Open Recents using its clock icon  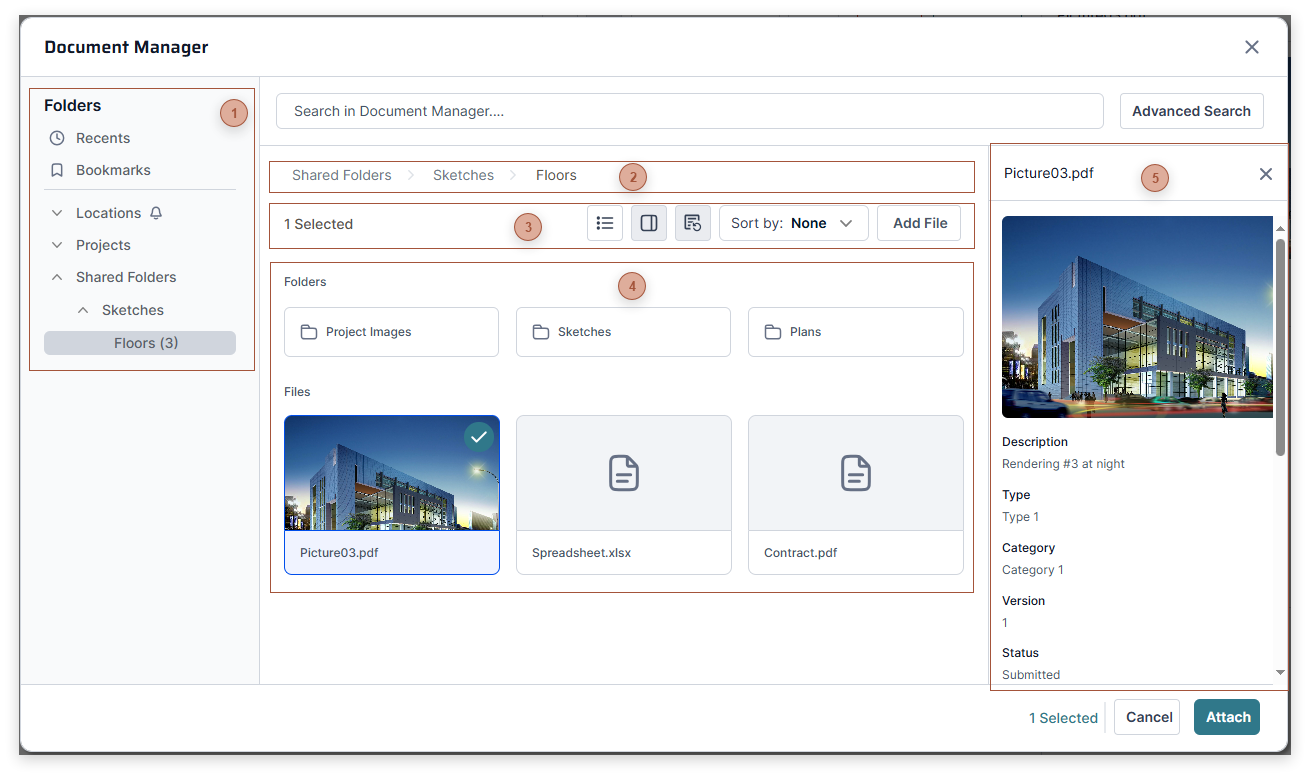(x=57, y=138)
